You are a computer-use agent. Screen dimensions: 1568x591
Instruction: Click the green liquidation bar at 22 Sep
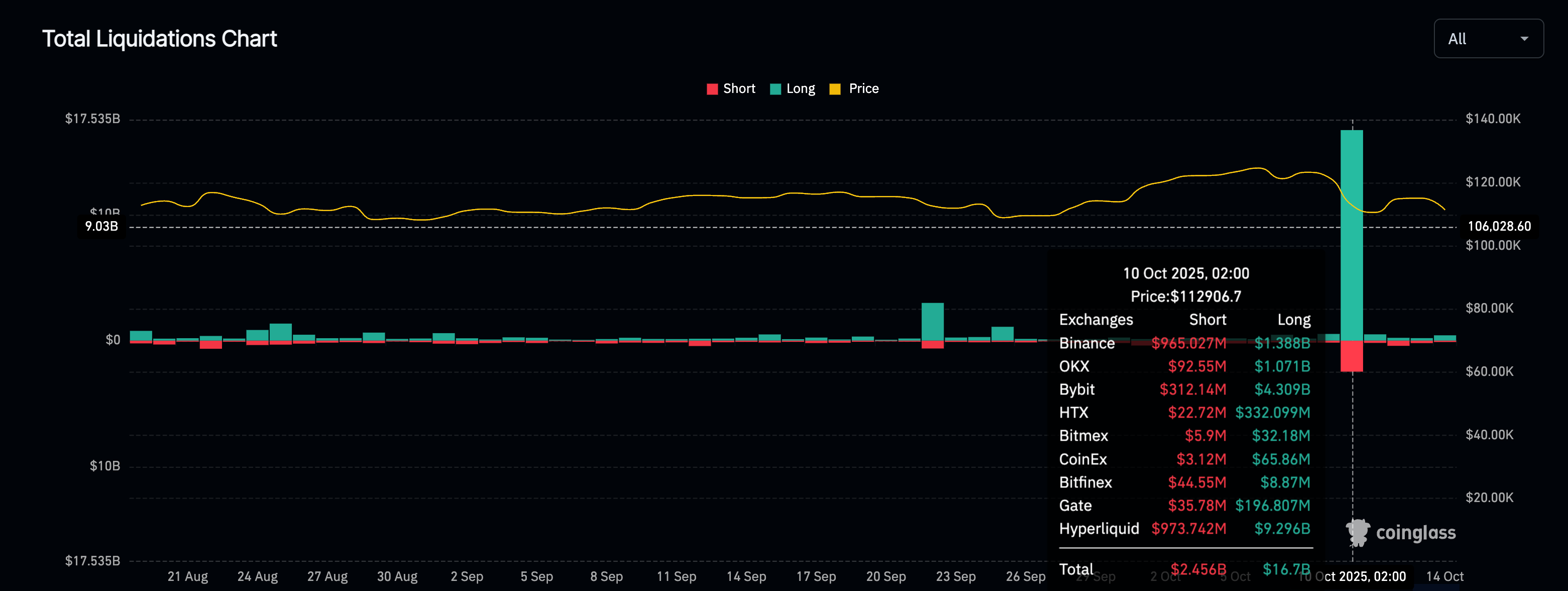tap(932, 322)
